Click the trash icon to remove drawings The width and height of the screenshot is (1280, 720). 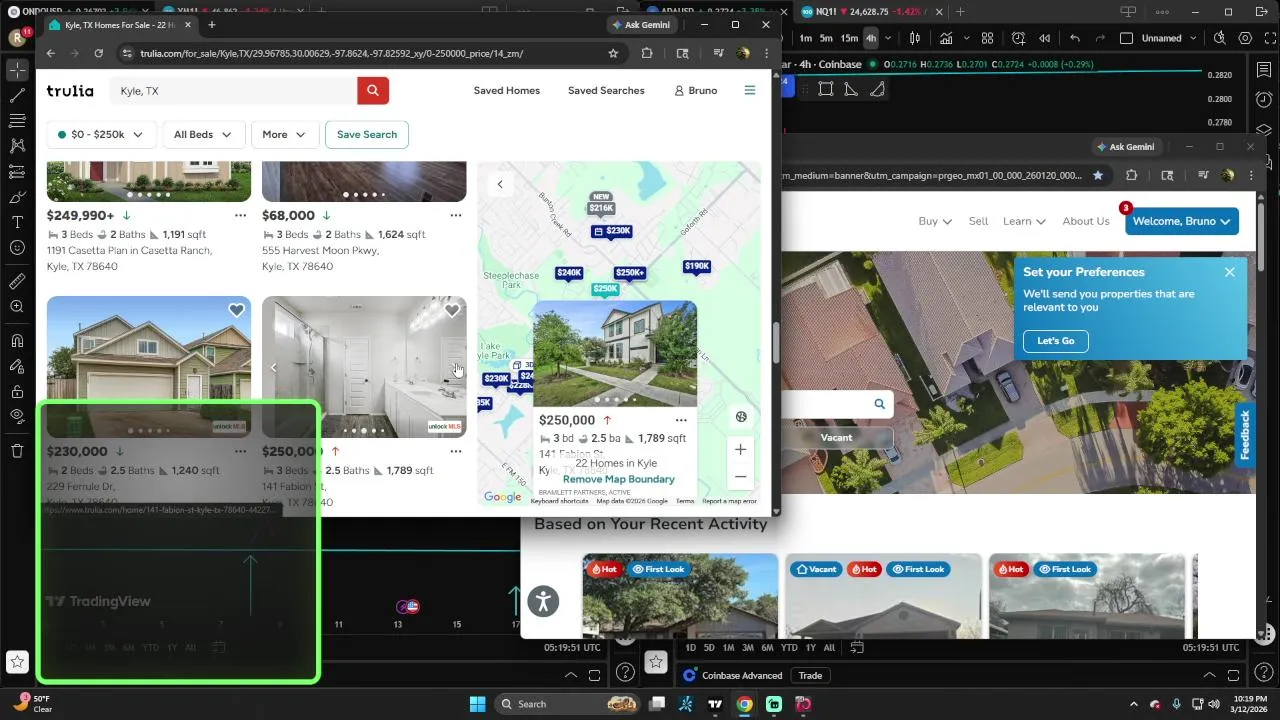17,451
